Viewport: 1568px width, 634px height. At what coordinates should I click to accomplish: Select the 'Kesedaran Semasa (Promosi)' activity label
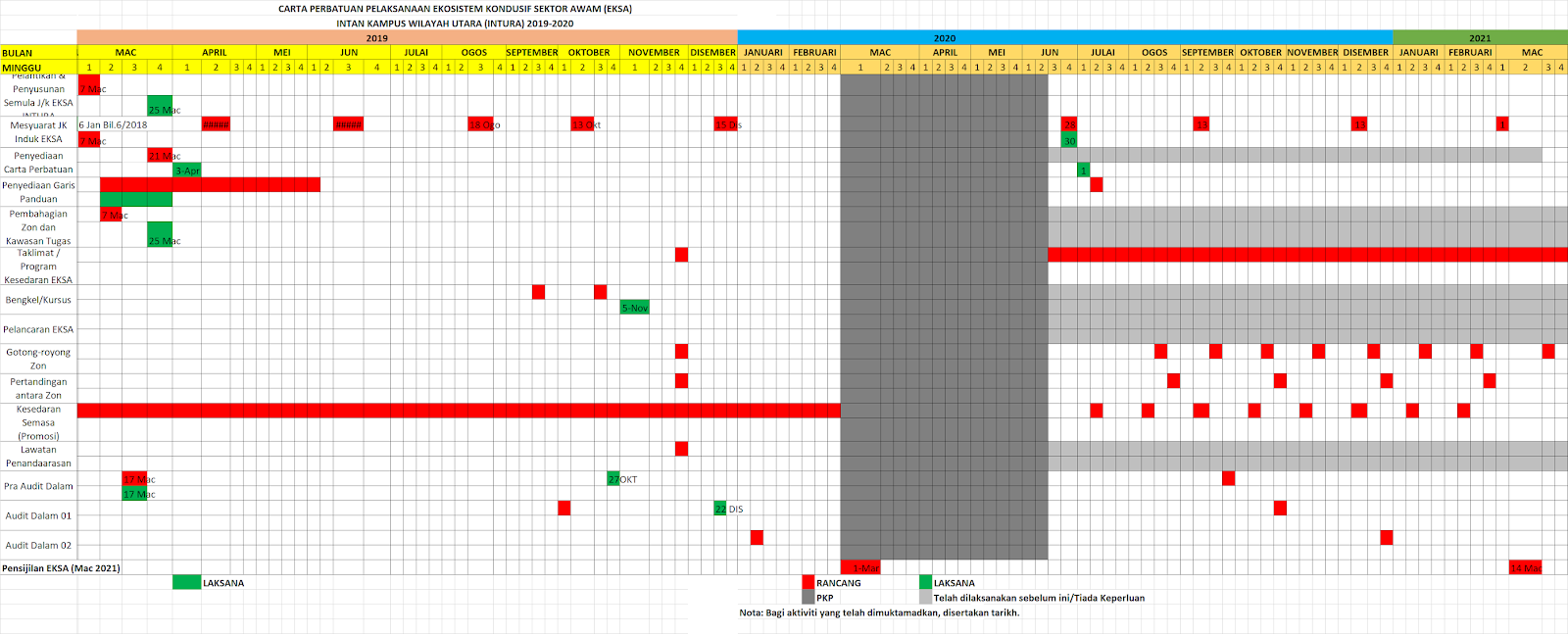[38, 423]
